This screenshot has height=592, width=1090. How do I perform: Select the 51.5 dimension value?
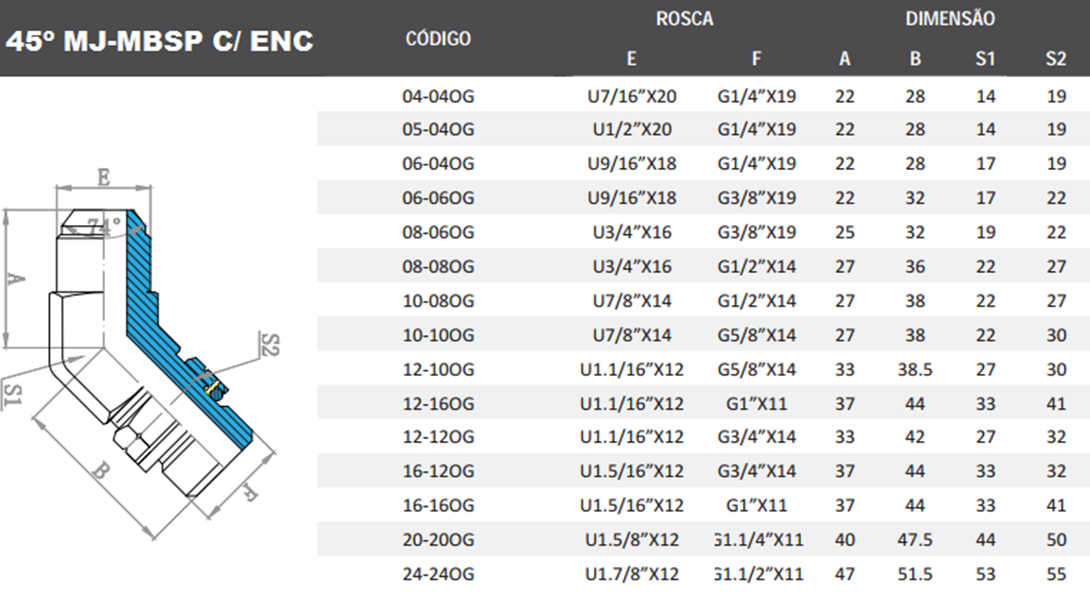[x=915, y=574]
